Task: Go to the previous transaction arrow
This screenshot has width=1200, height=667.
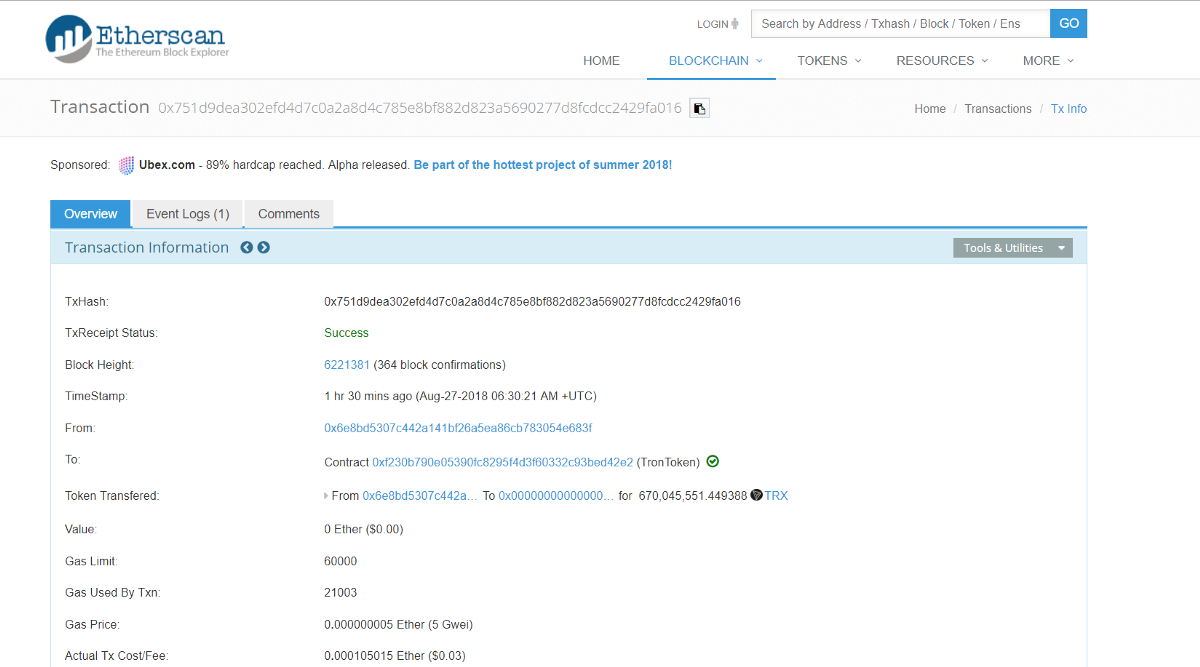Action: point(246,247)
